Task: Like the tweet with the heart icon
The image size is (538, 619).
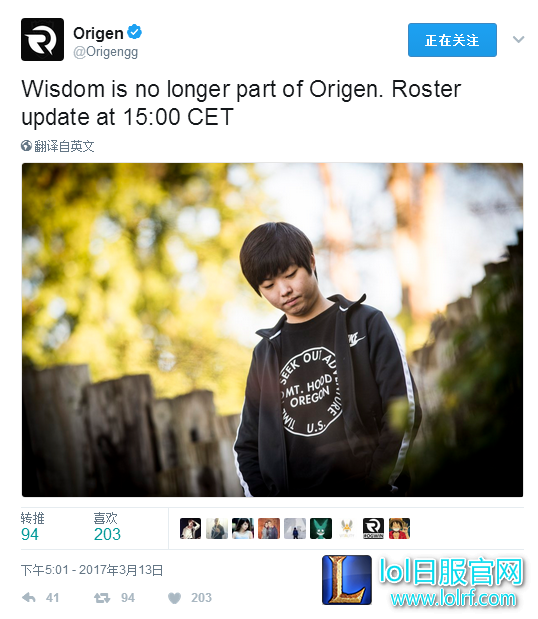Action: point(174,598)
